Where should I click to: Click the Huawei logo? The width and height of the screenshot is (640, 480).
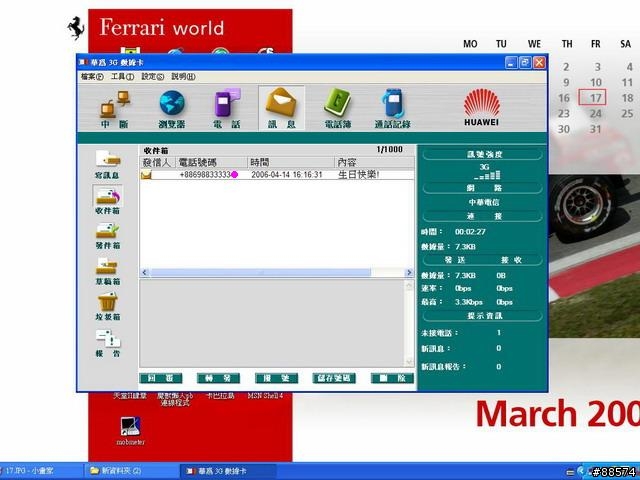tap(482, 108)
